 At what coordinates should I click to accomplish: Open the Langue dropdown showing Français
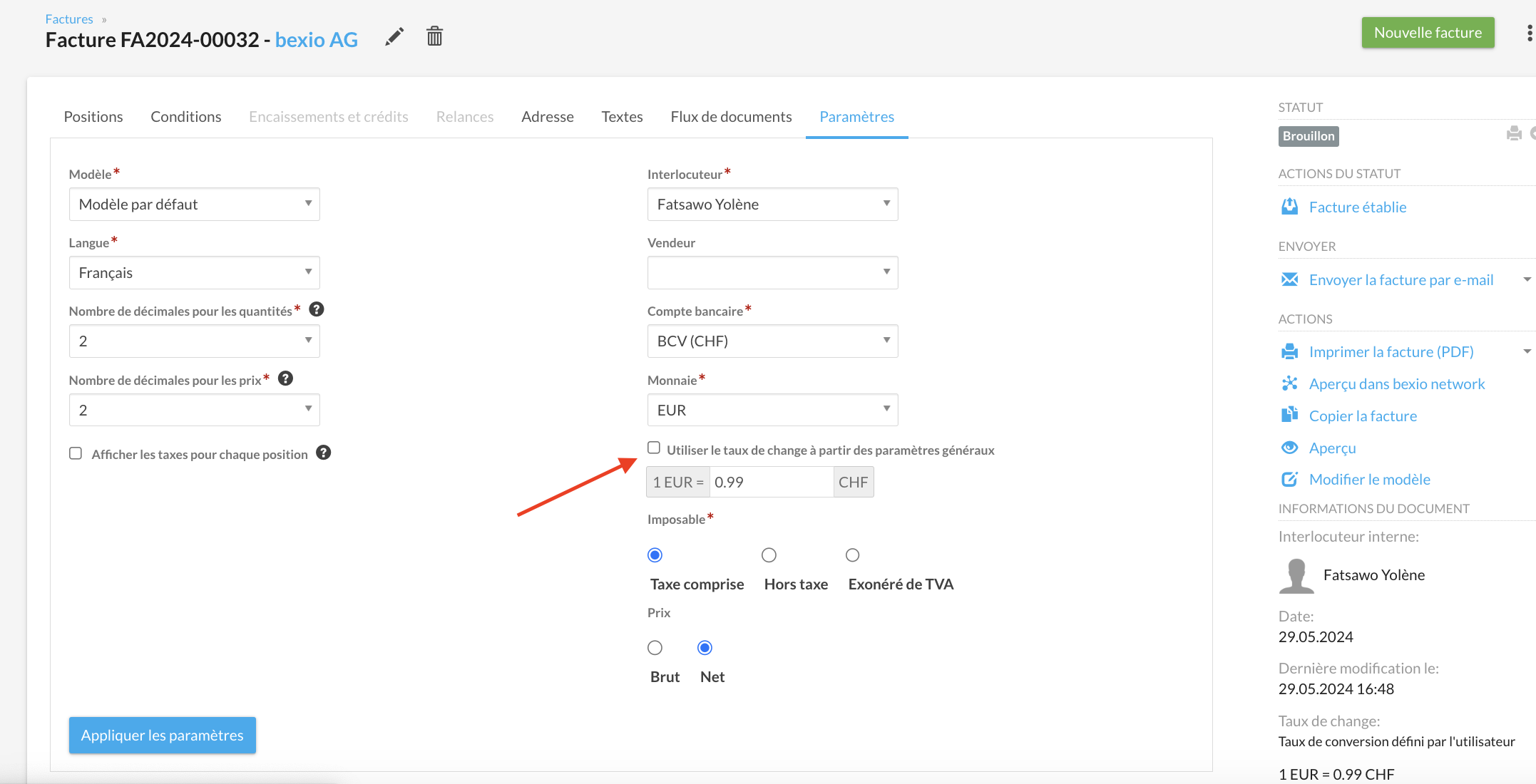coord(194,272)
